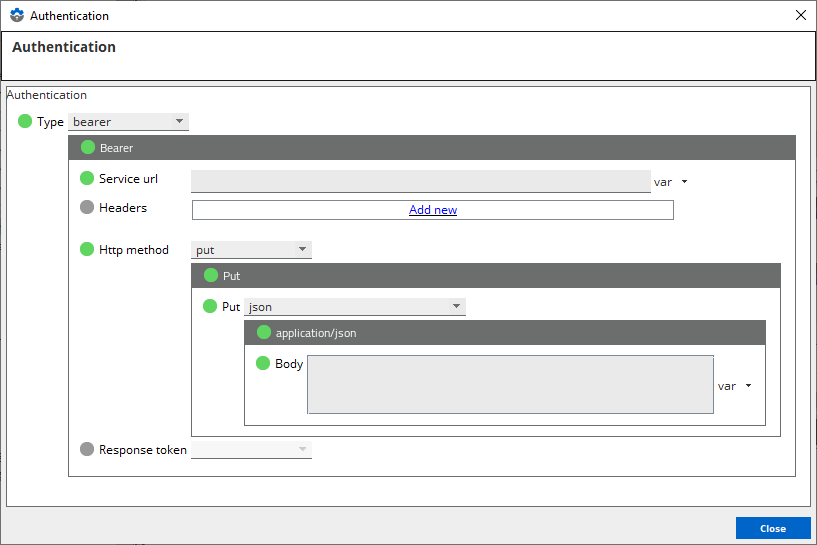Toggle the green circle next to Service url

coord(87,179)
